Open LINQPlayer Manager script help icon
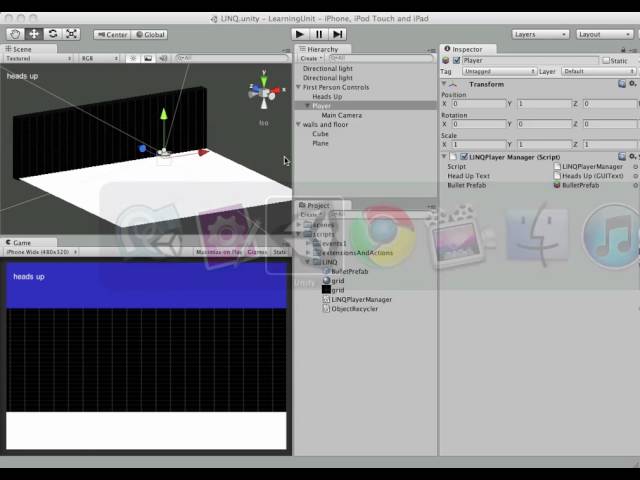The height and width of the screenshot is (480, 640). pos(622,156)
